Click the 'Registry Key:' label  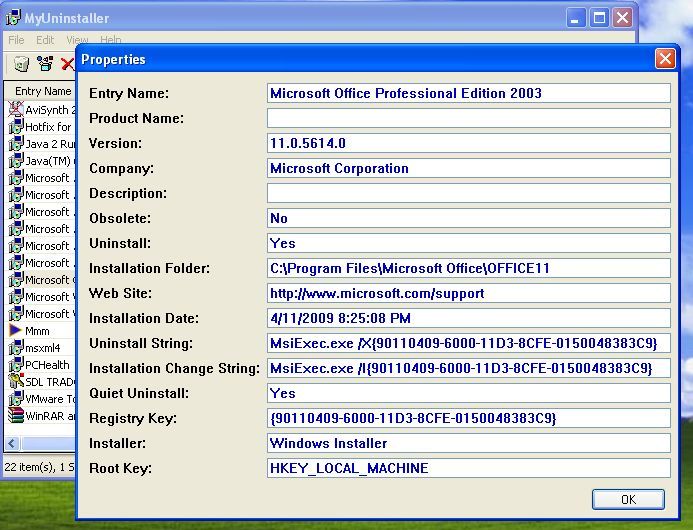click(133, 419)
